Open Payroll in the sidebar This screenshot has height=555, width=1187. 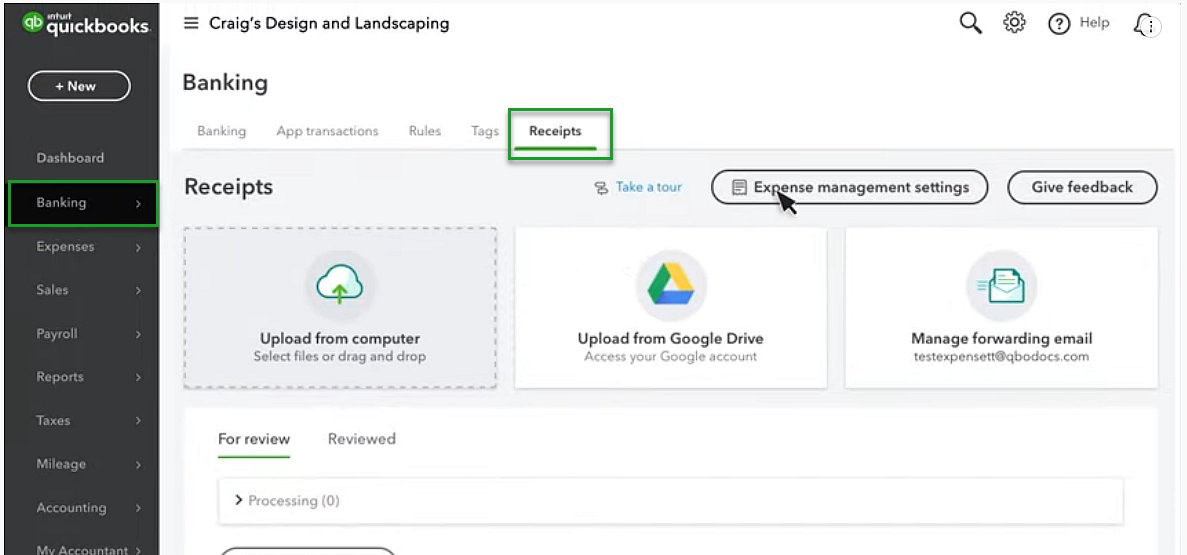click(57, 334)
